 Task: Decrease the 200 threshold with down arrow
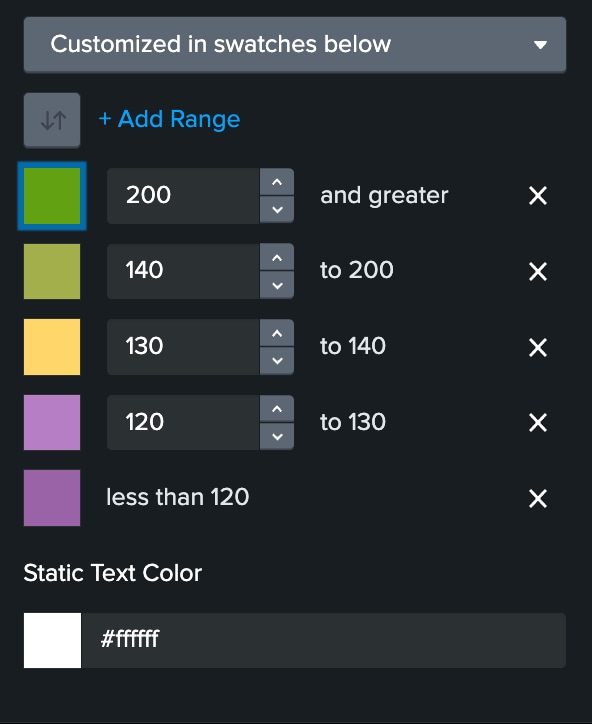[x=277, y=210]
